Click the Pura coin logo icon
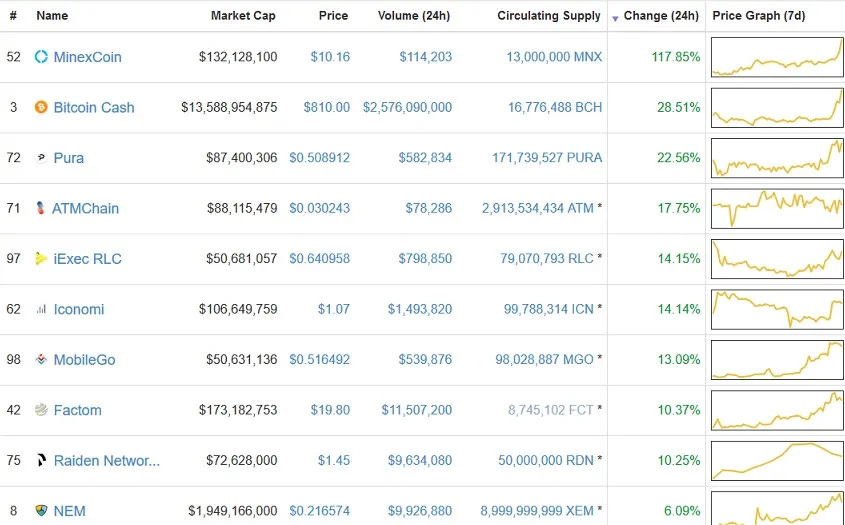The image size is (845, 525). (x=41, y=158)
